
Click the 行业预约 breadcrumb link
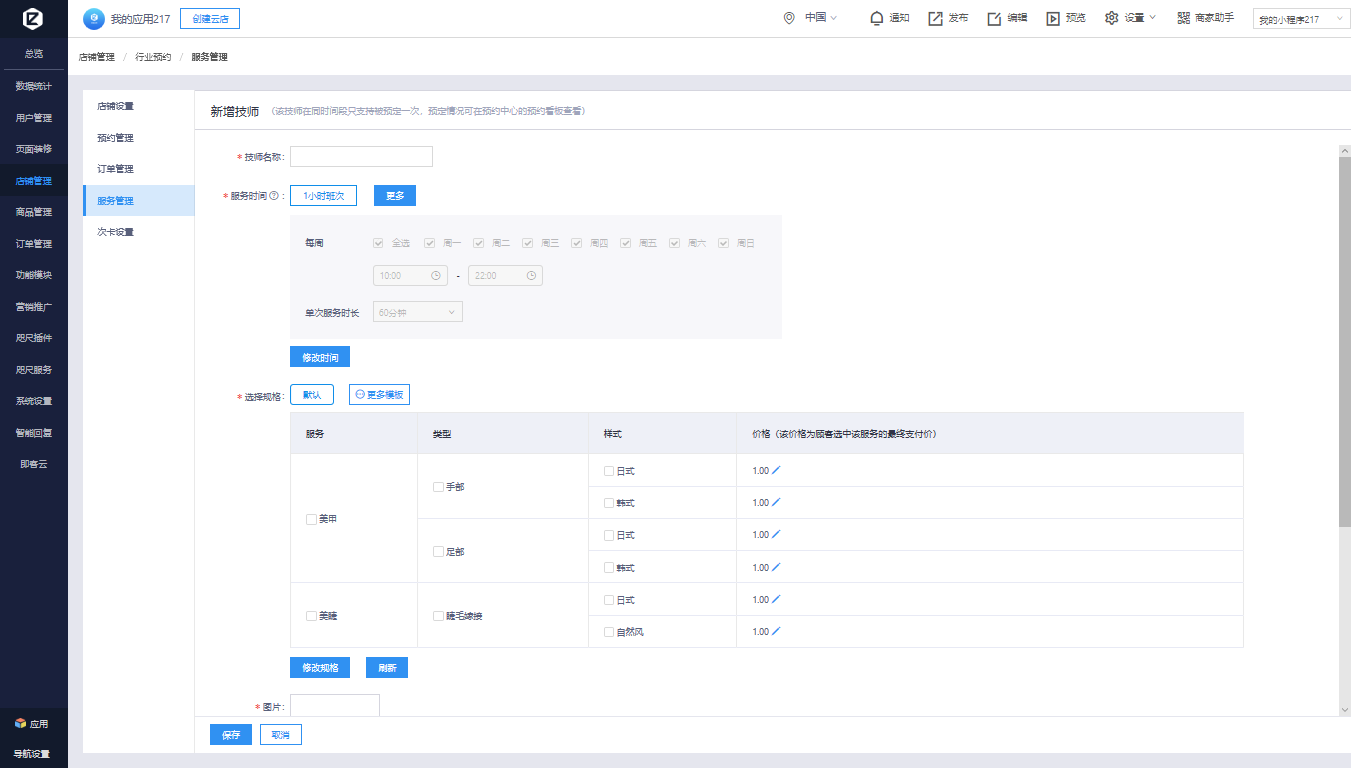click(x=153, y=57)
